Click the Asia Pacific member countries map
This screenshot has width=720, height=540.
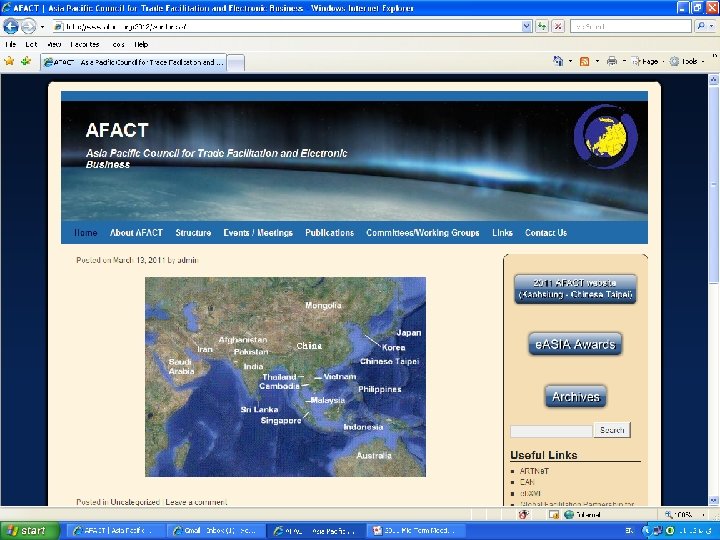tap(285, 377)
